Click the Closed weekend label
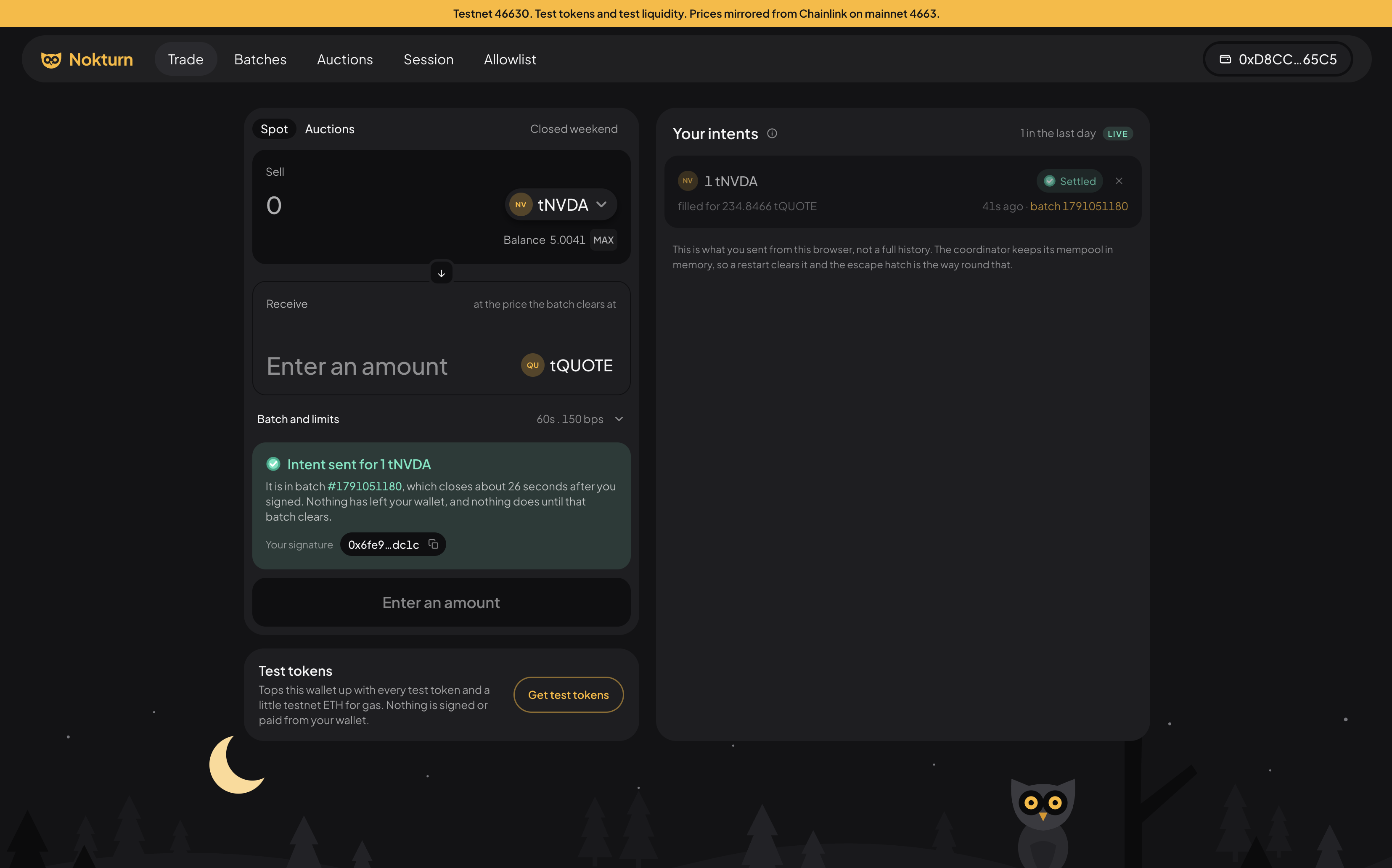The height and width of the screenshot is (868, 1392). (574, 129)
